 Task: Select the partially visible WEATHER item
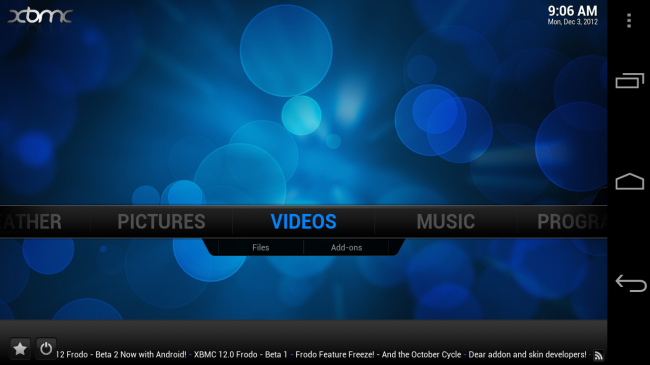click(31, 221)
